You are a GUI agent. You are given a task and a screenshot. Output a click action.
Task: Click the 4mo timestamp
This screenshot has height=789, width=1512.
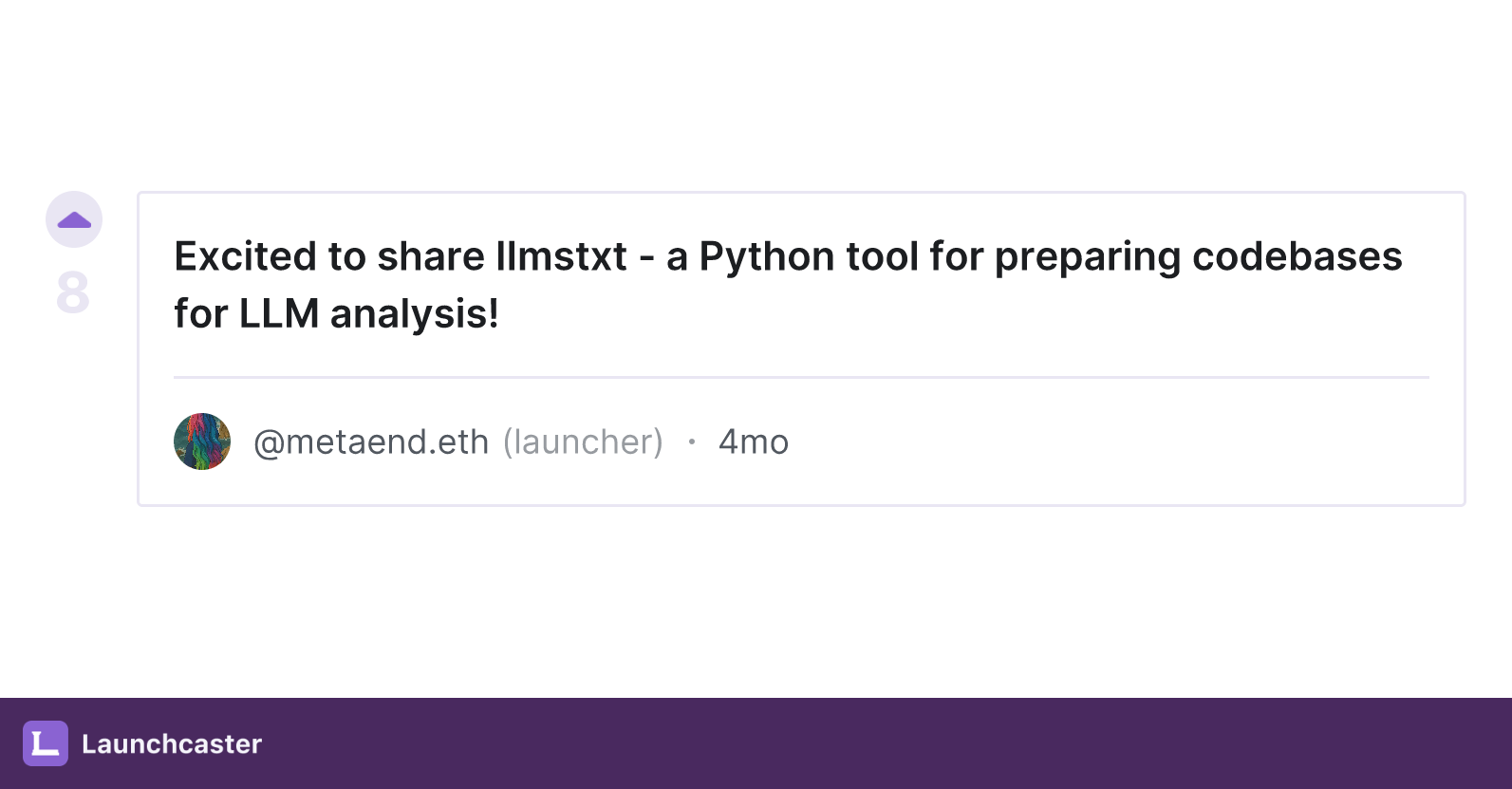754,442
